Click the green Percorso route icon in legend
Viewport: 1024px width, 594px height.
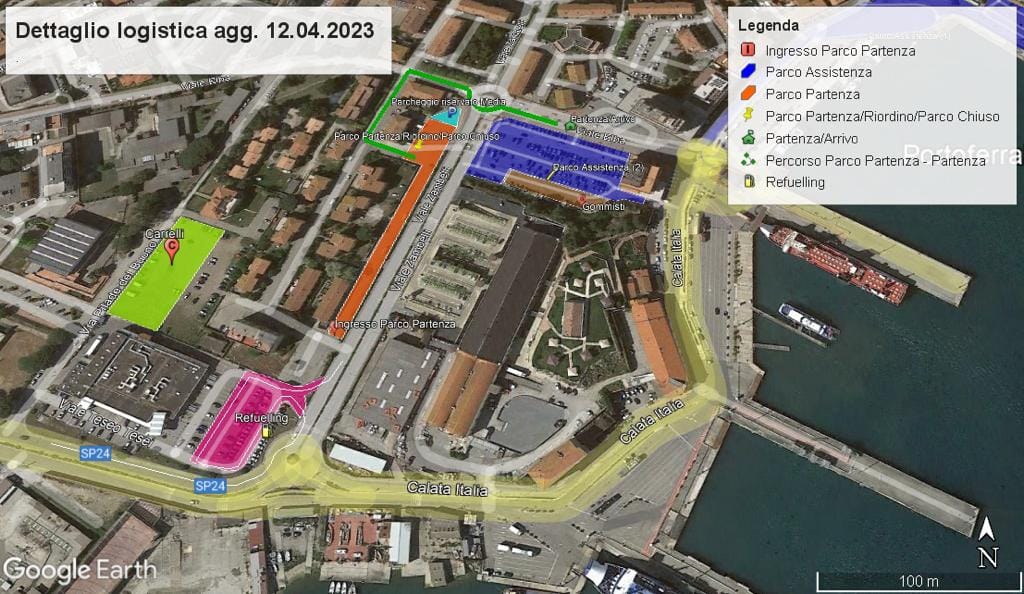coord(747,160)
